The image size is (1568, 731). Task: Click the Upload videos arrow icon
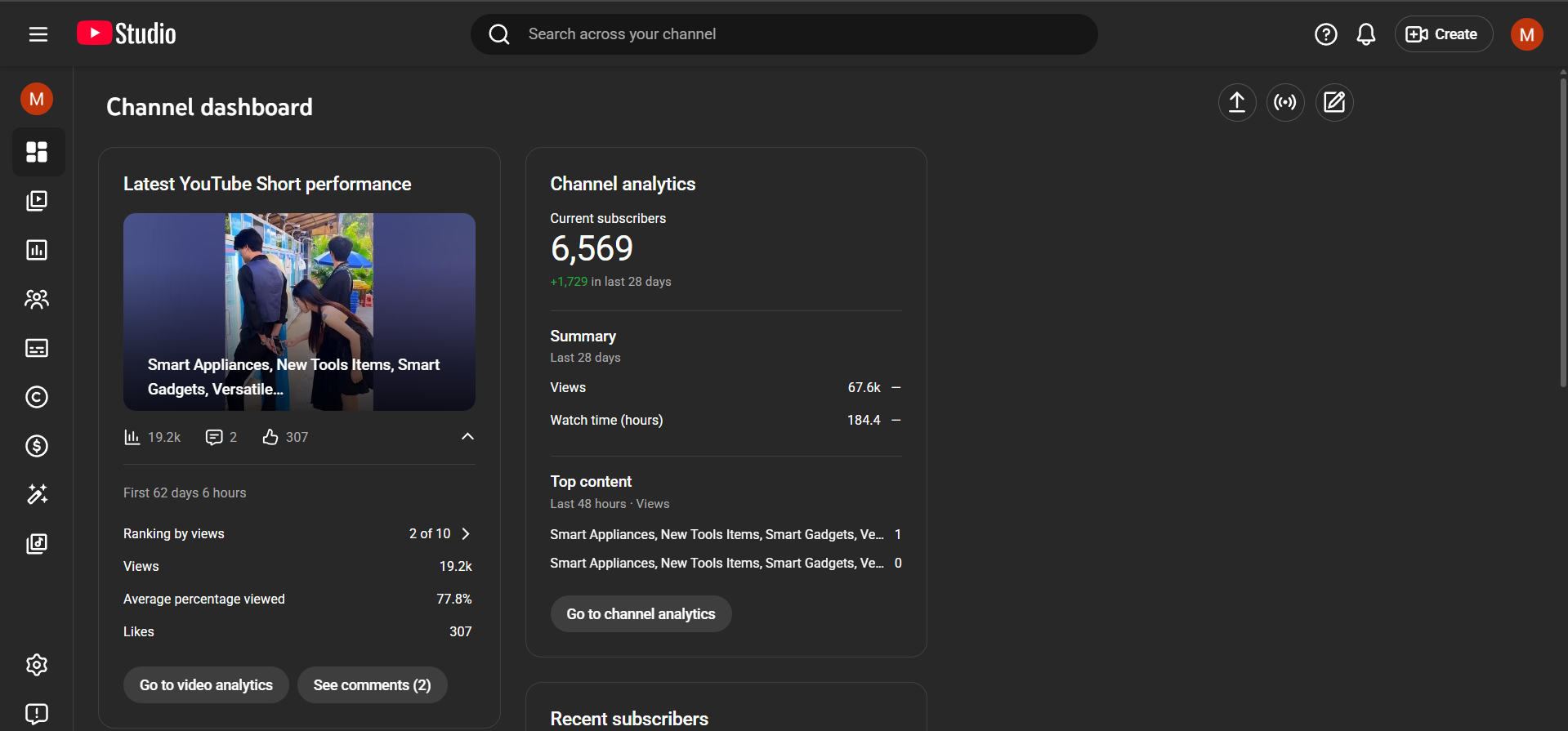click(1237, 103)
